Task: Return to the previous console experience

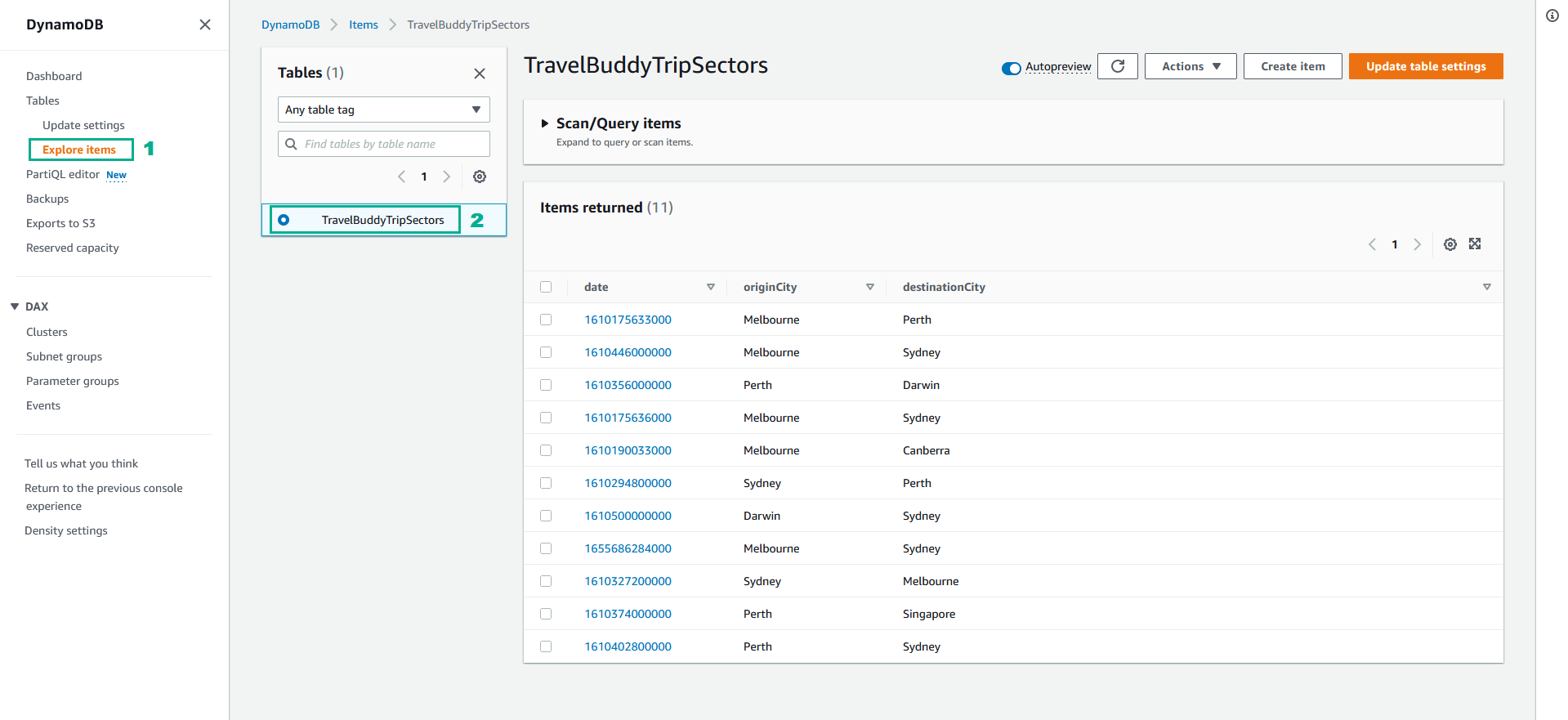Action: tap(104, 497)
